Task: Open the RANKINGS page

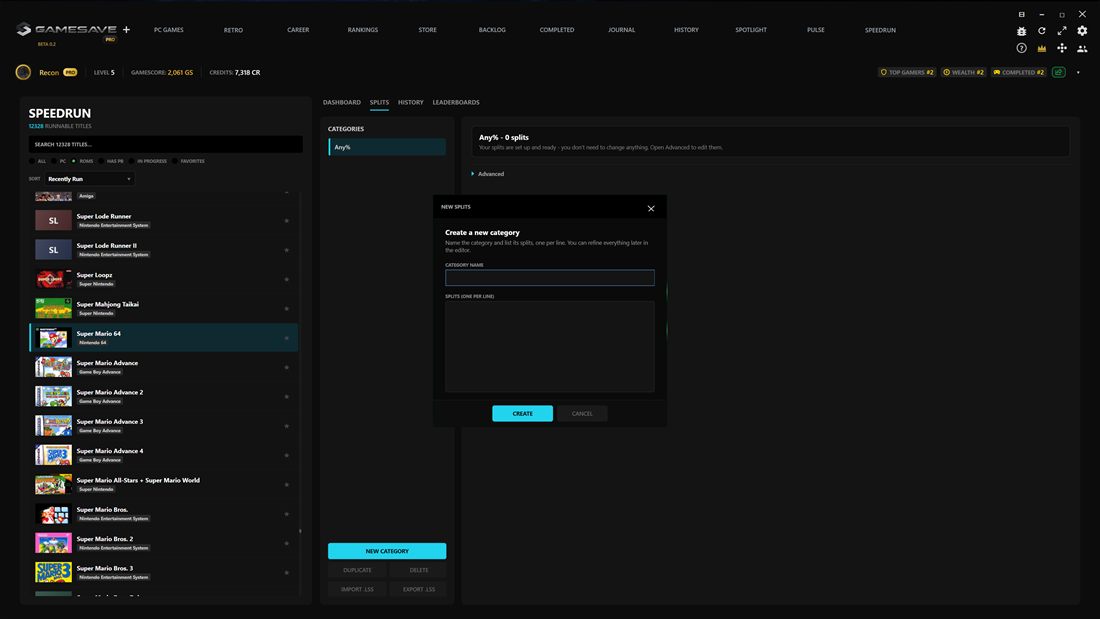Action: click(363, 30)
